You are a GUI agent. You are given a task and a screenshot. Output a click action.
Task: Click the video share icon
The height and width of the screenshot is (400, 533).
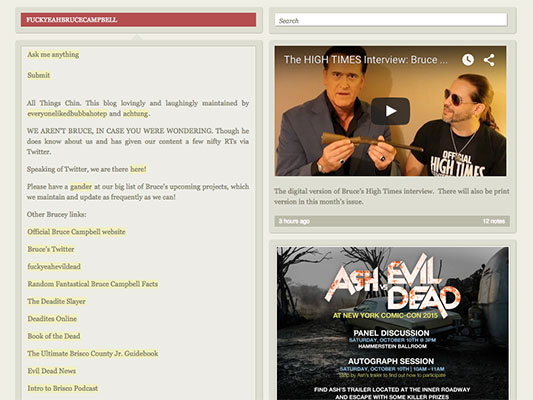pos(489,60)
